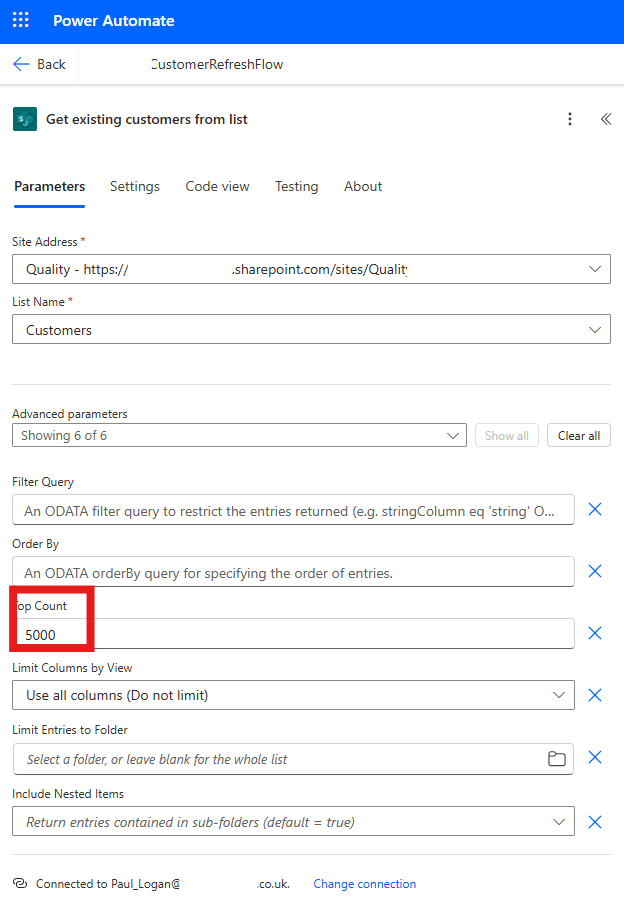Image resolution: width=624 pixels, height=902 pixels.
Task: Click the Show all button
Action: tap(507, 435)
